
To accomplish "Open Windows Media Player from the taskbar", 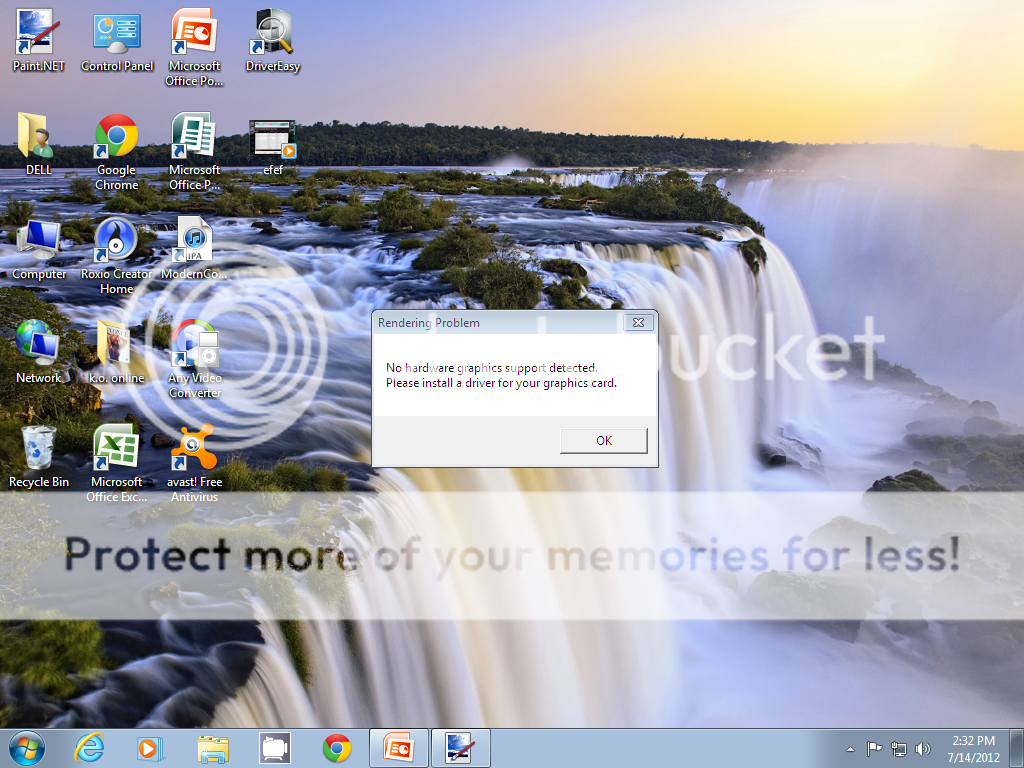I will click(x=150, y=747).
